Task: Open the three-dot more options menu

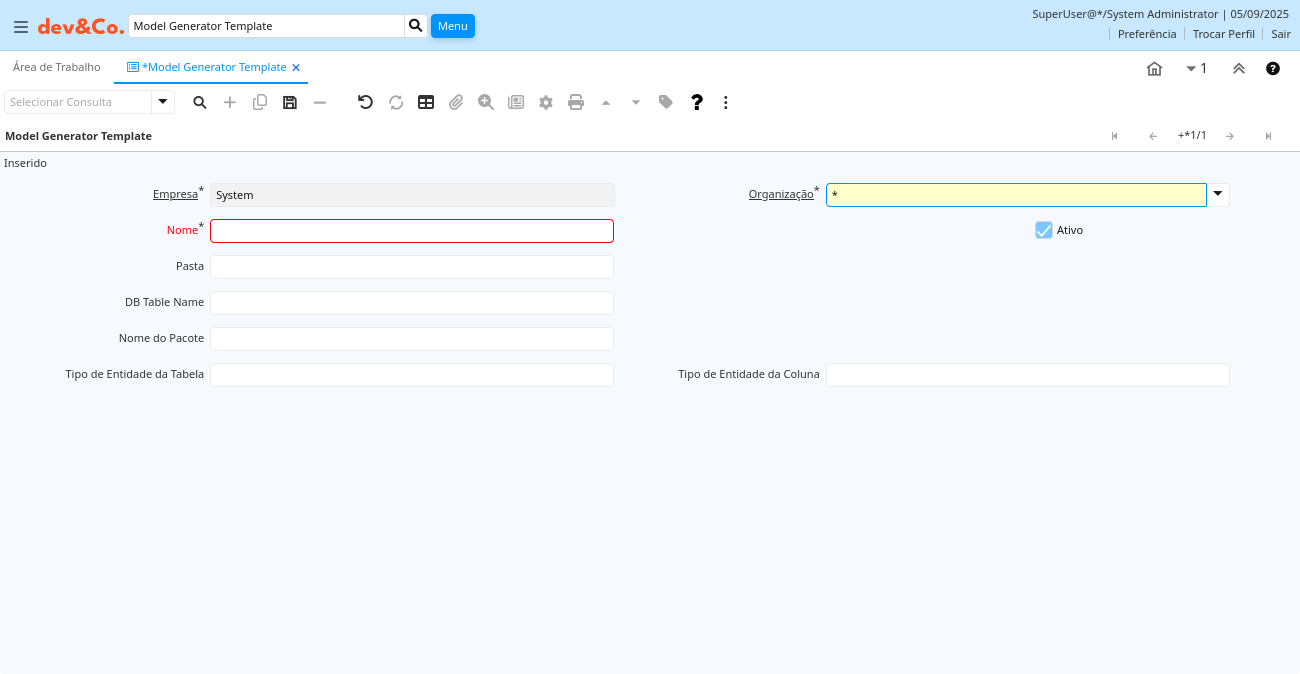Action: pyautogui.click(x=726, y=102)
